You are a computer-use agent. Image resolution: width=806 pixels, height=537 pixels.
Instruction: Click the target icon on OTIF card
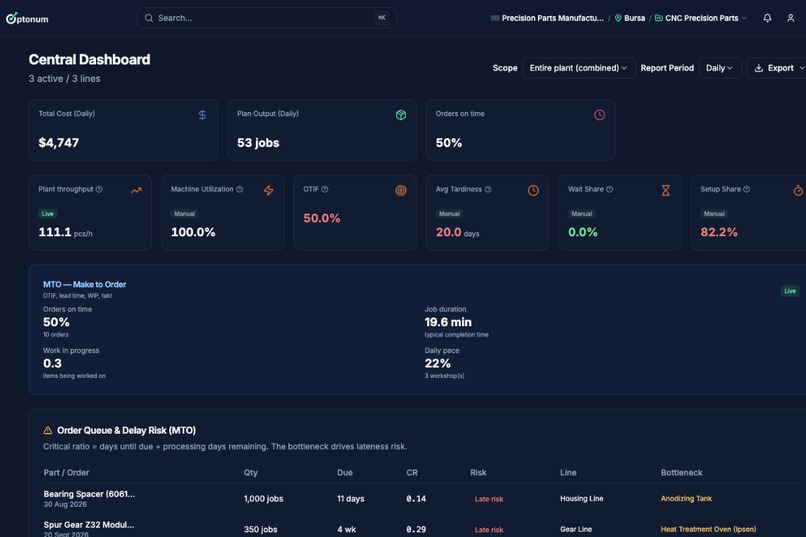click(x=401, y=190)
